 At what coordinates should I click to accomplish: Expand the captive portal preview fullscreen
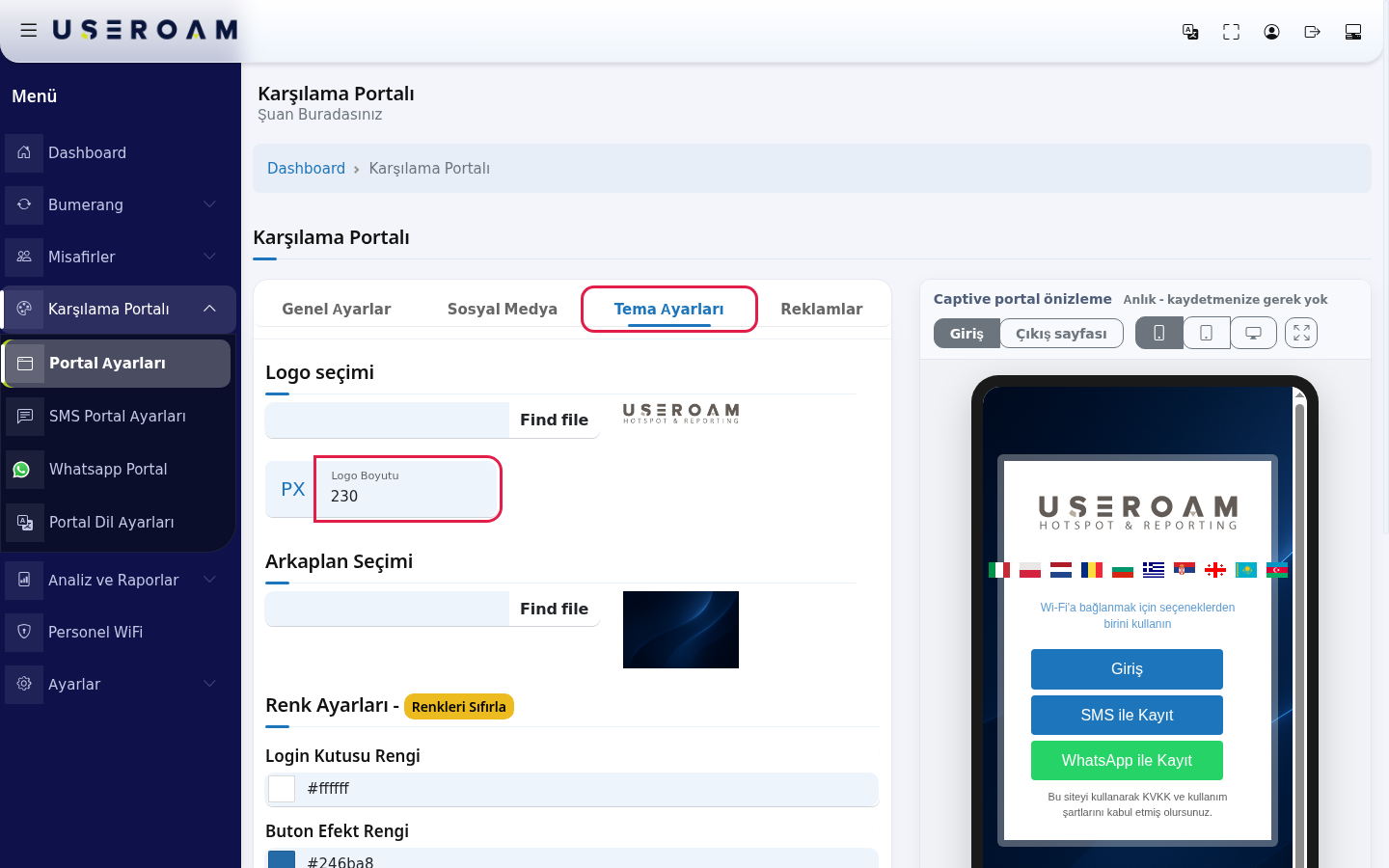pyautogui.click(x=1301, y=333)
